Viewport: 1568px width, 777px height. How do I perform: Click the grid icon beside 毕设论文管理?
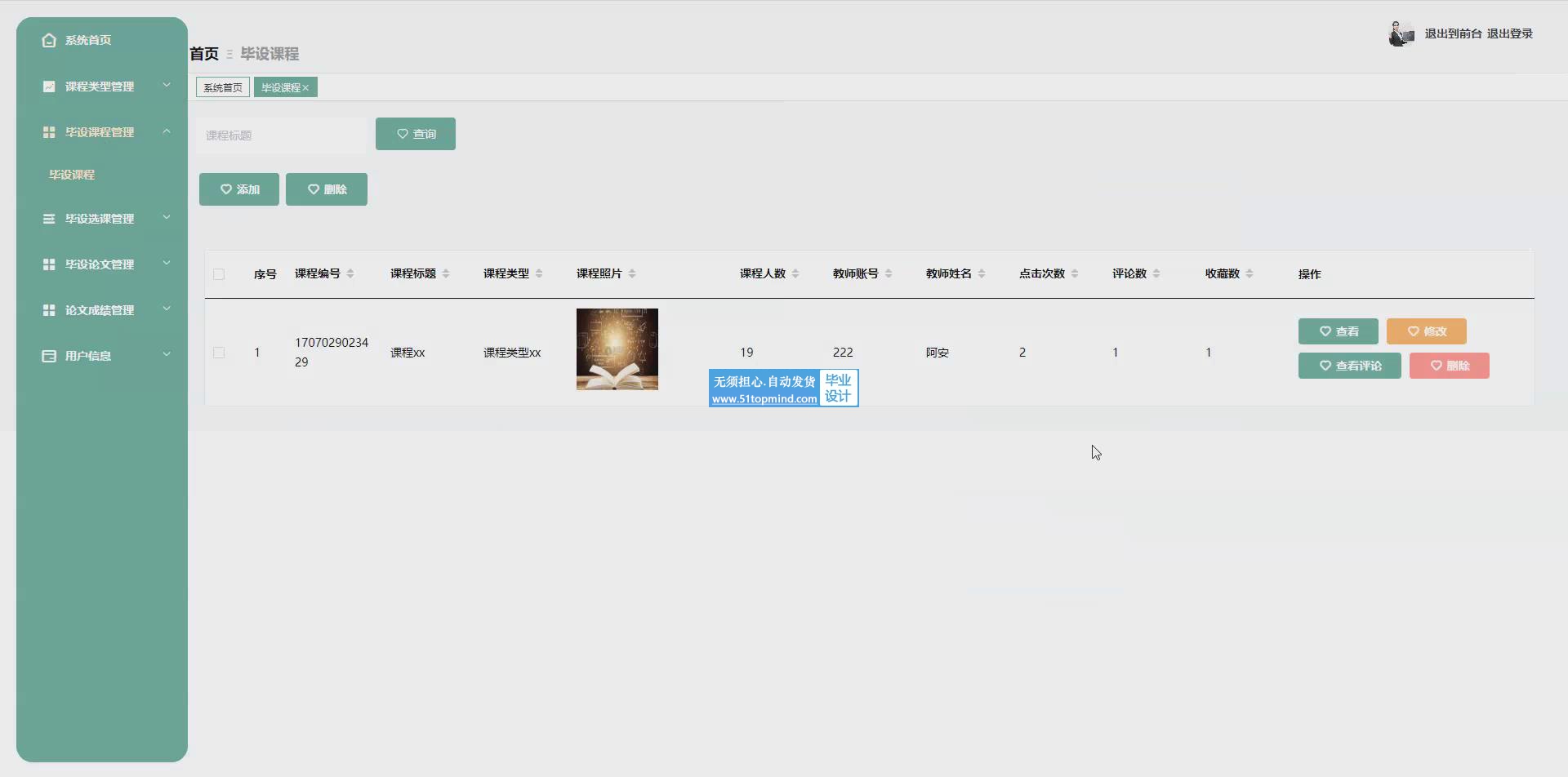pos(49,264)
